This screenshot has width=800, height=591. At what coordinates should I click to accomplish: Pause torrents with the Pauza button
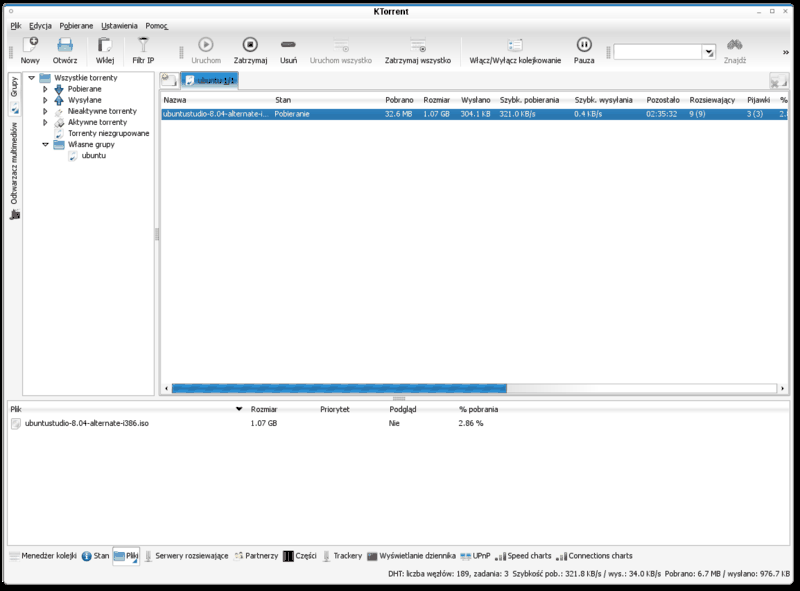click(x=584, y=51)
